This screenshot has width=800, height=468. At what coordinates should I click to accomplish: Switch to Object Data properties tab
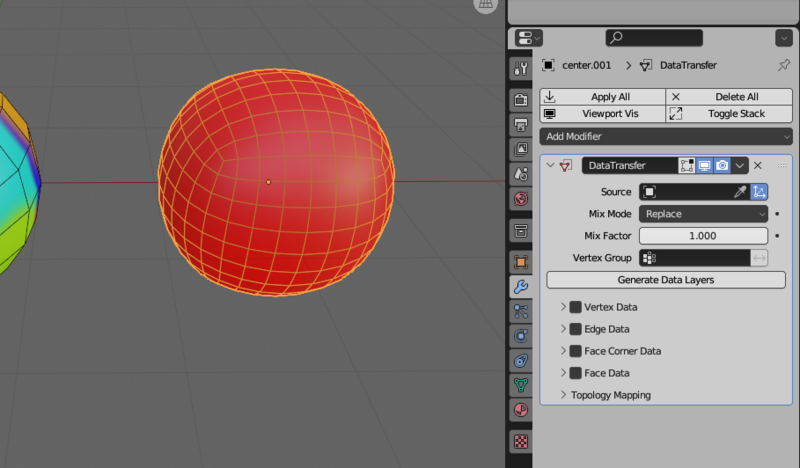[520, 384]
